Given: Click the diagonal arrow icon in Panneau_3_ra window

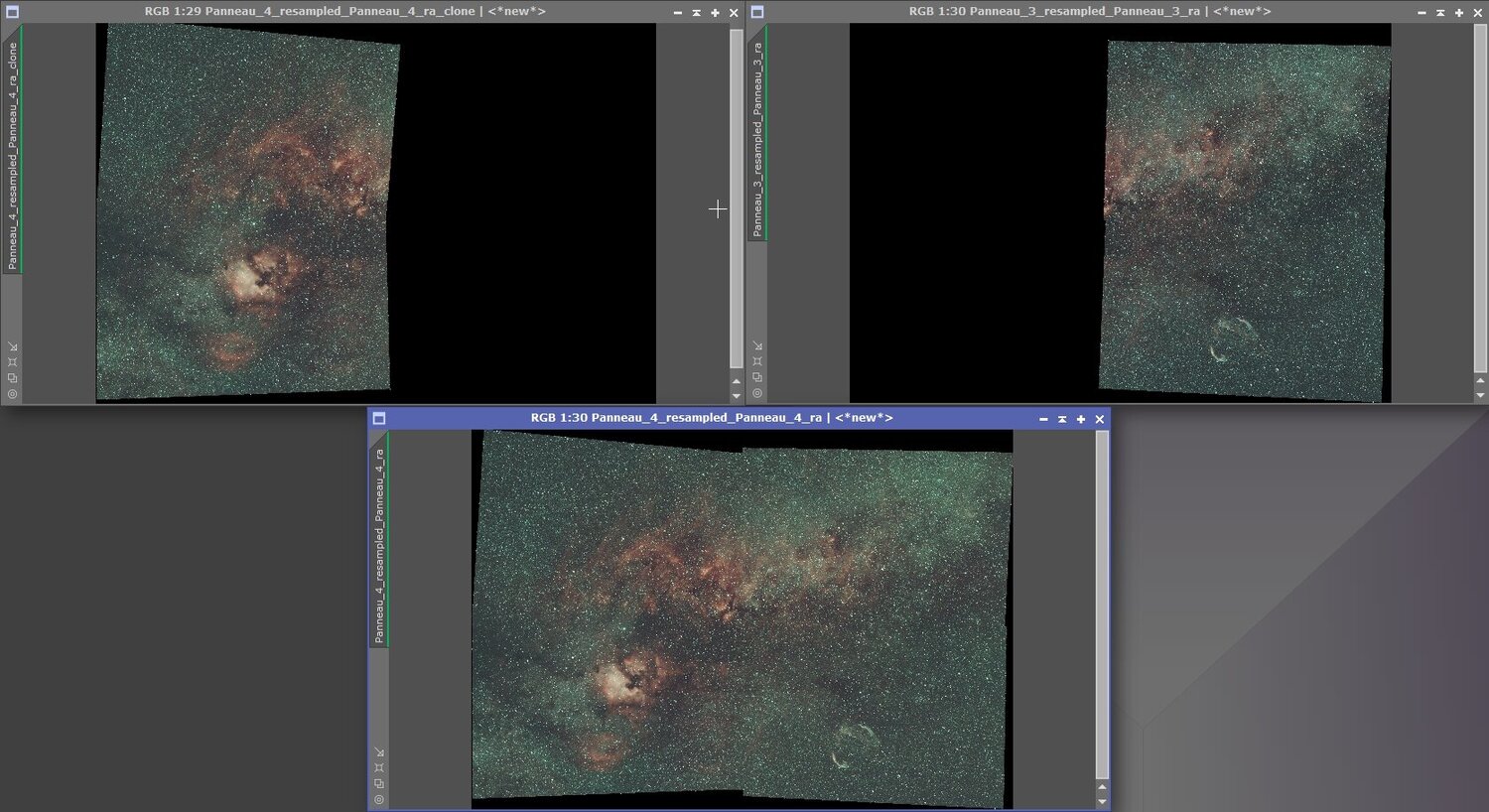Looking at the screenshot, I should [x=757, y=346].
